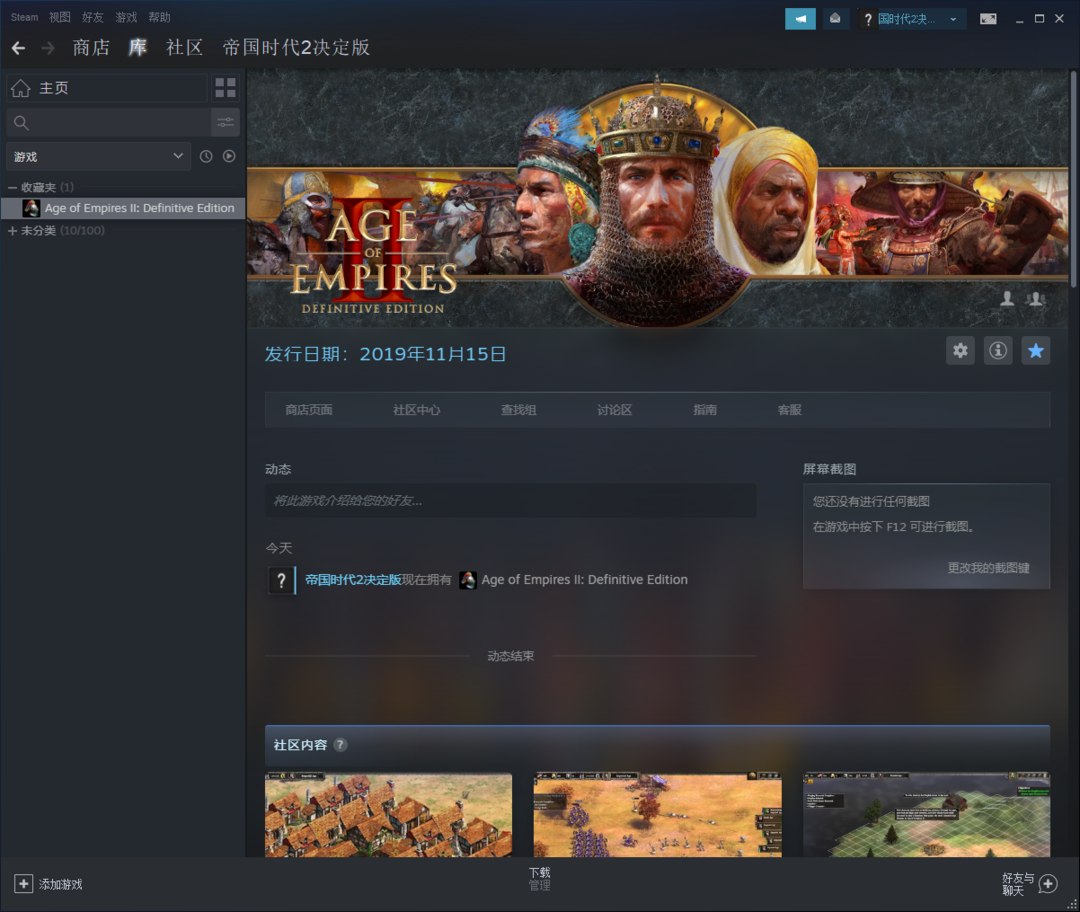Sort by recent activity clock icon

click(206, 156)
